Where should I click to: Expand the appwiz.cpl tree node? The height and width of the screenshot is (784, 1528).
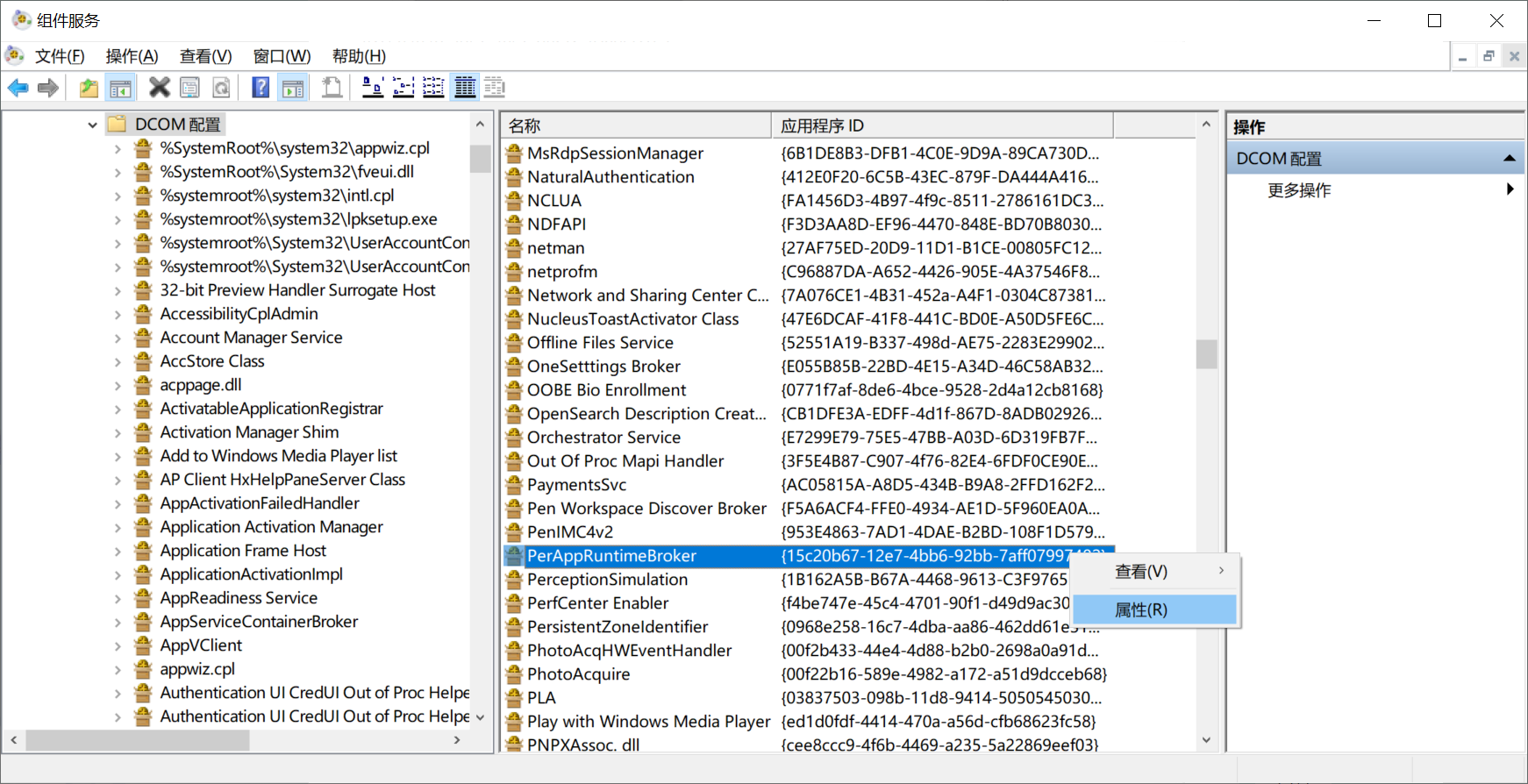point(118,669)
